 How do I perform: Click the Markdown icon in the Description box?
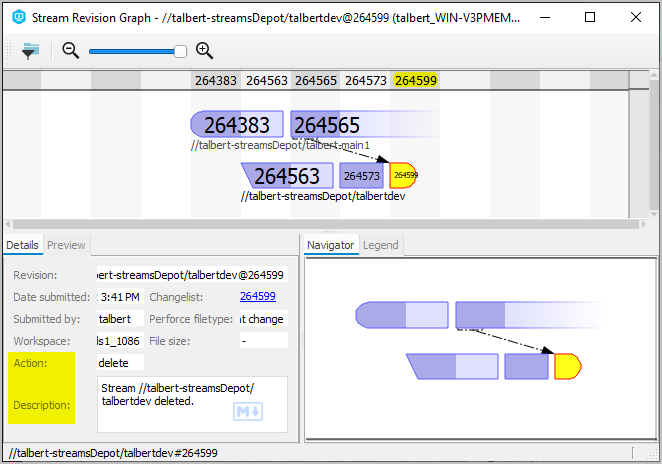coord(246,411)
